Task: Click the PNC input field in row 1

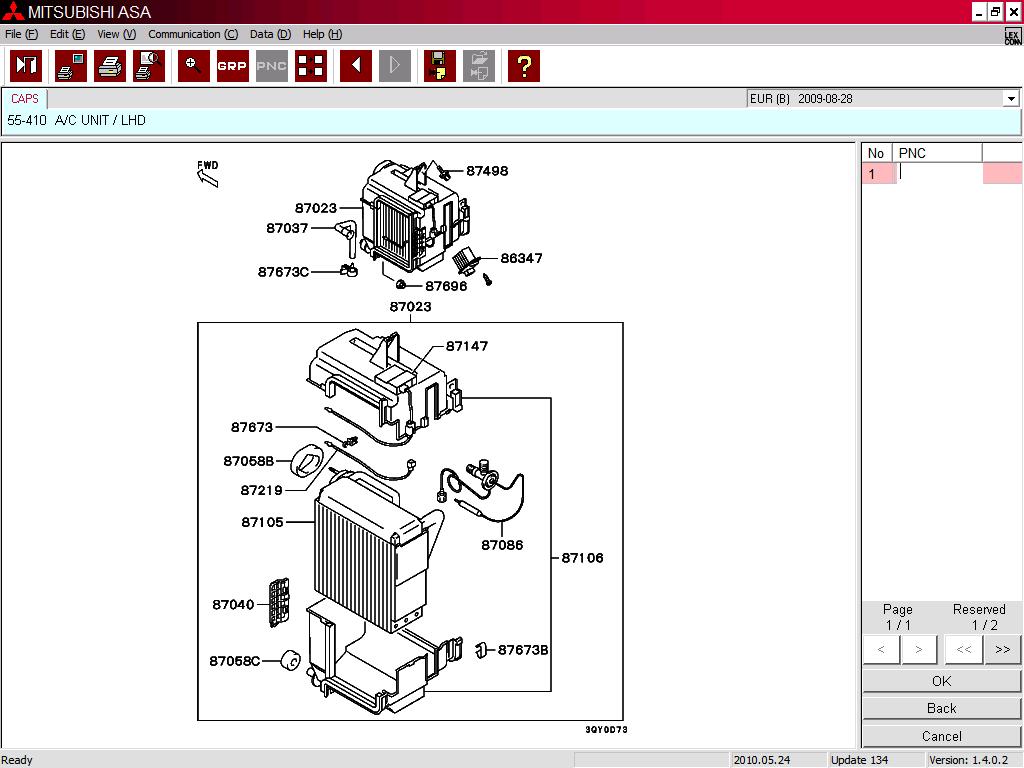Action: coord(937,173)
